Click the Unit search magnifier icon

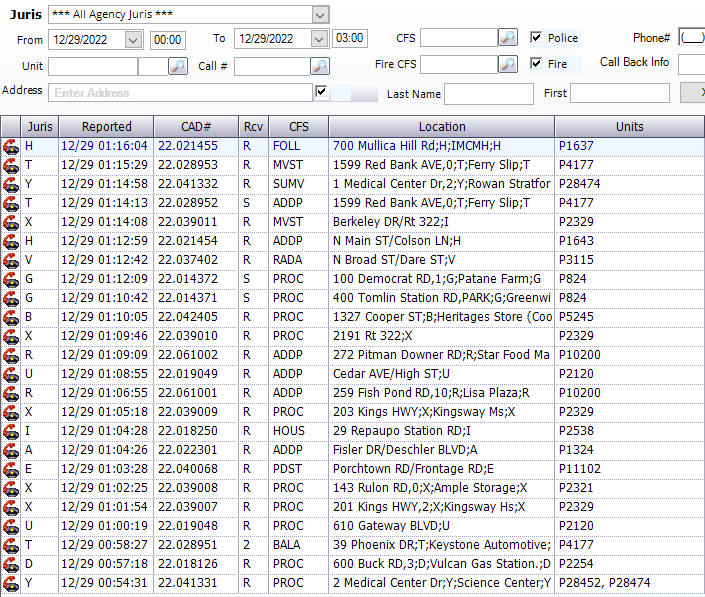pos(178,66)
